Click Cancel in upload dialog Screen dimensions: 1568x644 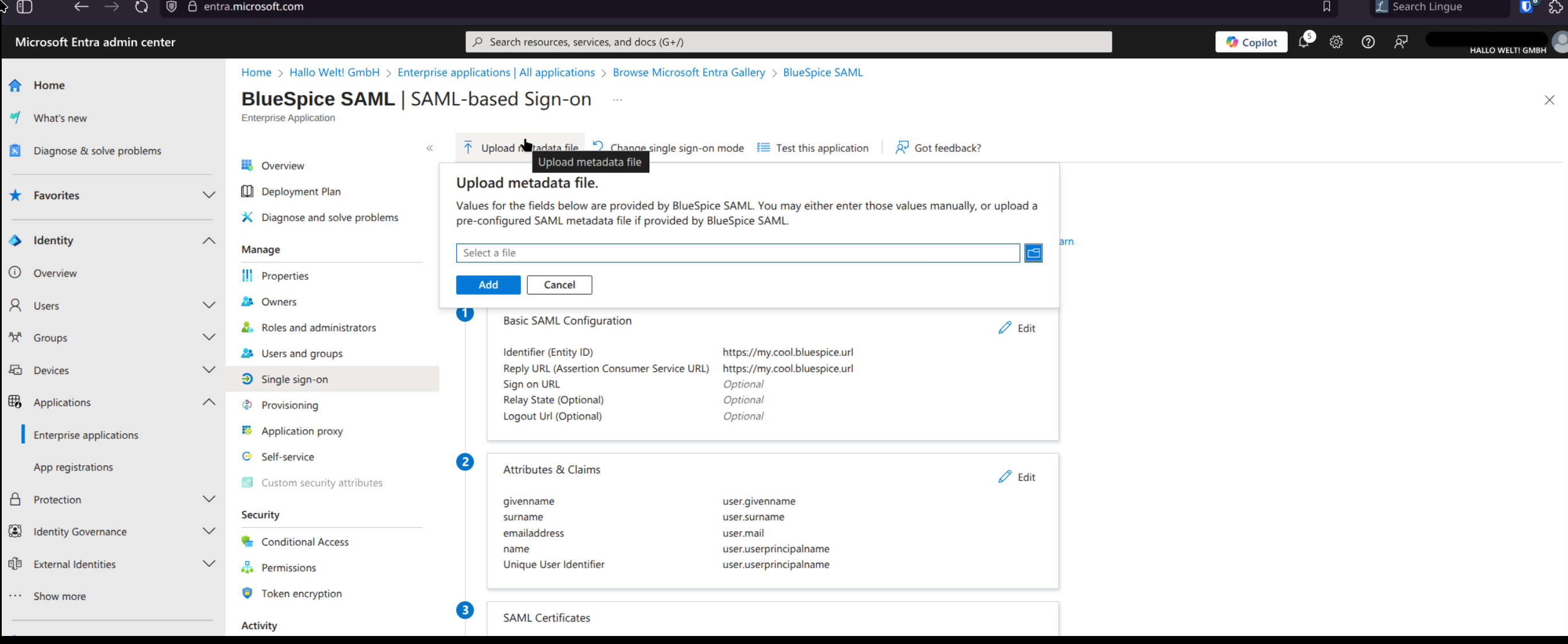(559, 285)
